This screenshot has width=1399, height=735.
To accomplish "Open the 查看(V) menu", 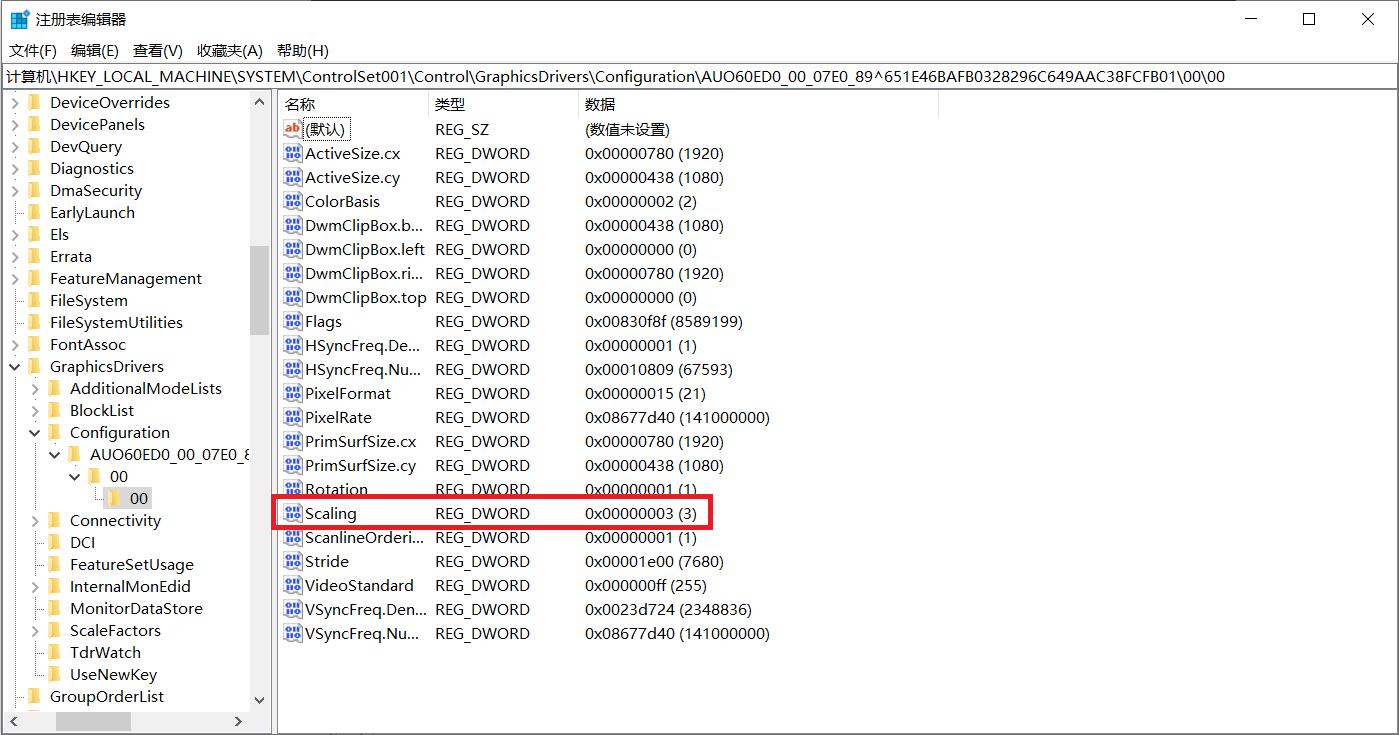I will (x=158, y=51).
